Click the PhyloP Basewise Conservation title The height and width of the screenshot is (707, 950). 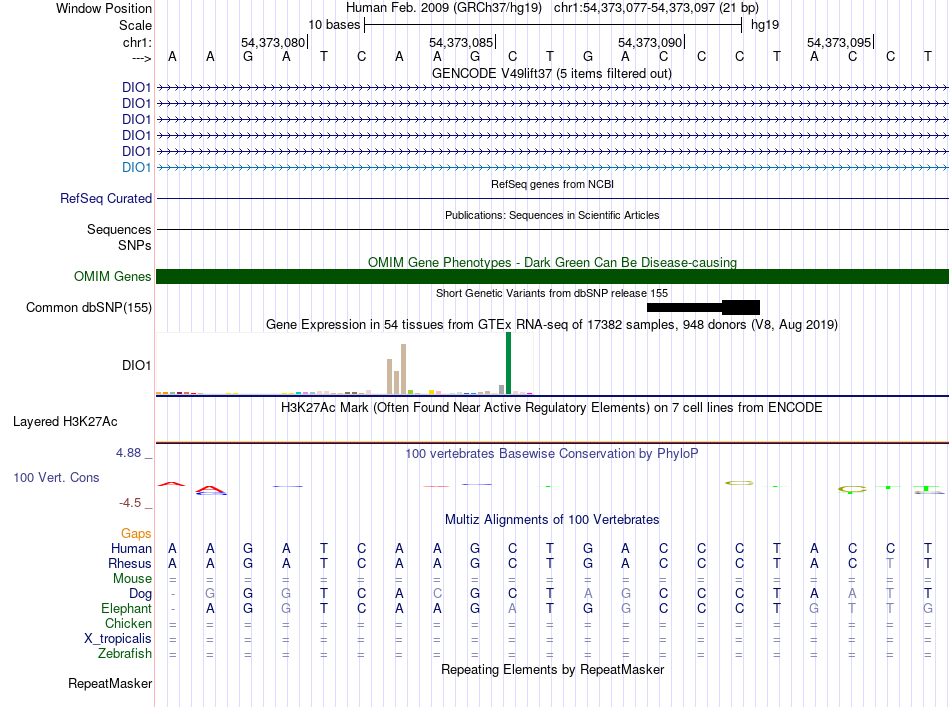(551, 453)
